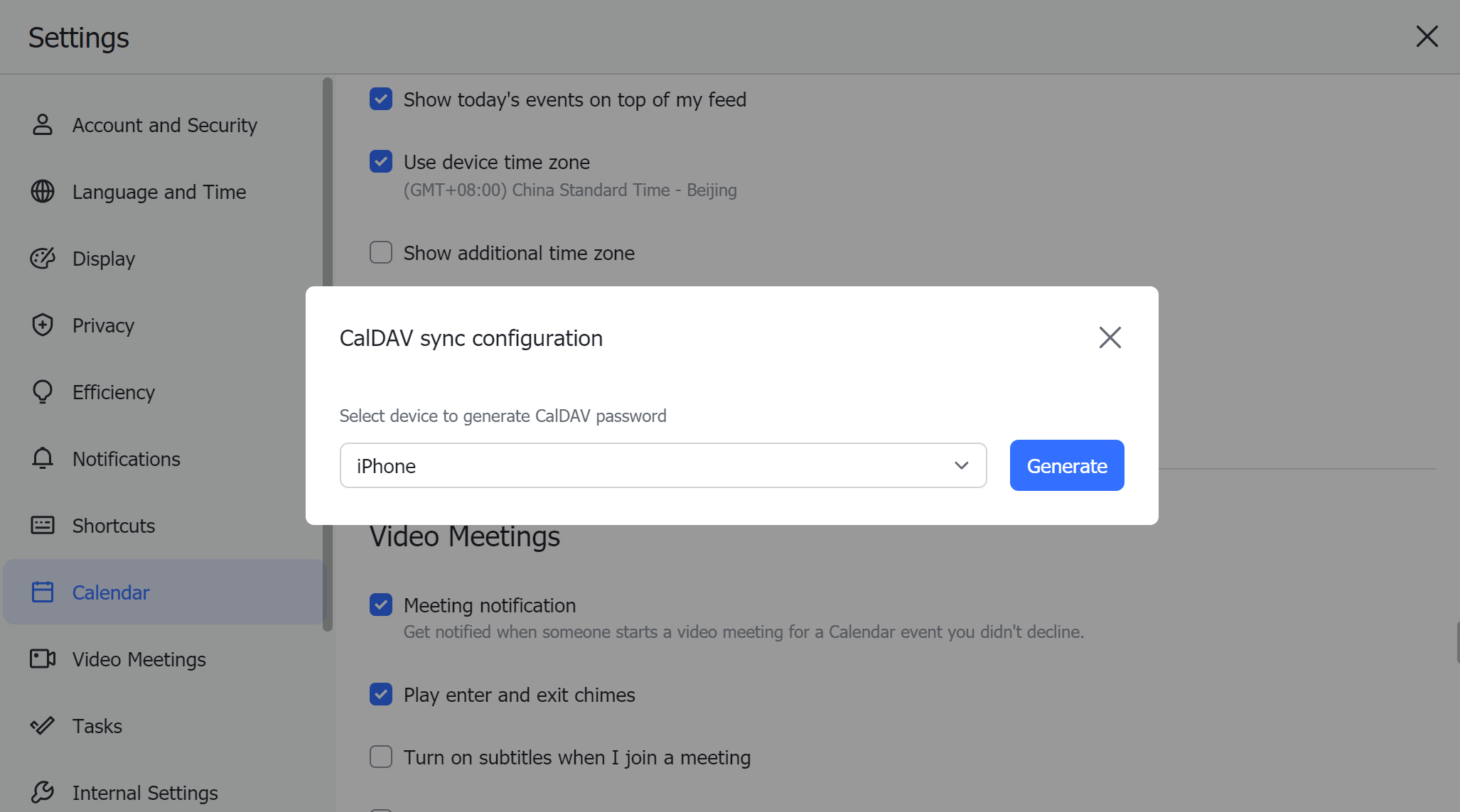Click the Tasks checkmark icon
The image size is (1460, 812).
pyautogui.click(x=43, y=726)
